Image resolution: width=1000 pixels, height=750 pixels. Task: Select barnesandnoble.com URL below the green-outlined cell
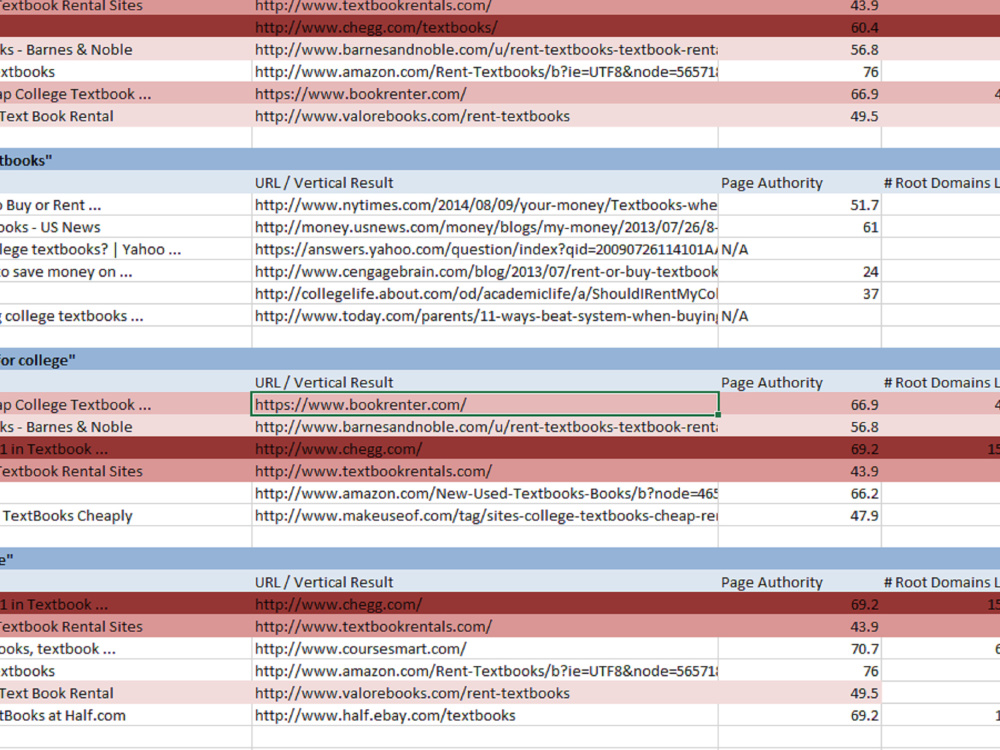pos(485,427)
